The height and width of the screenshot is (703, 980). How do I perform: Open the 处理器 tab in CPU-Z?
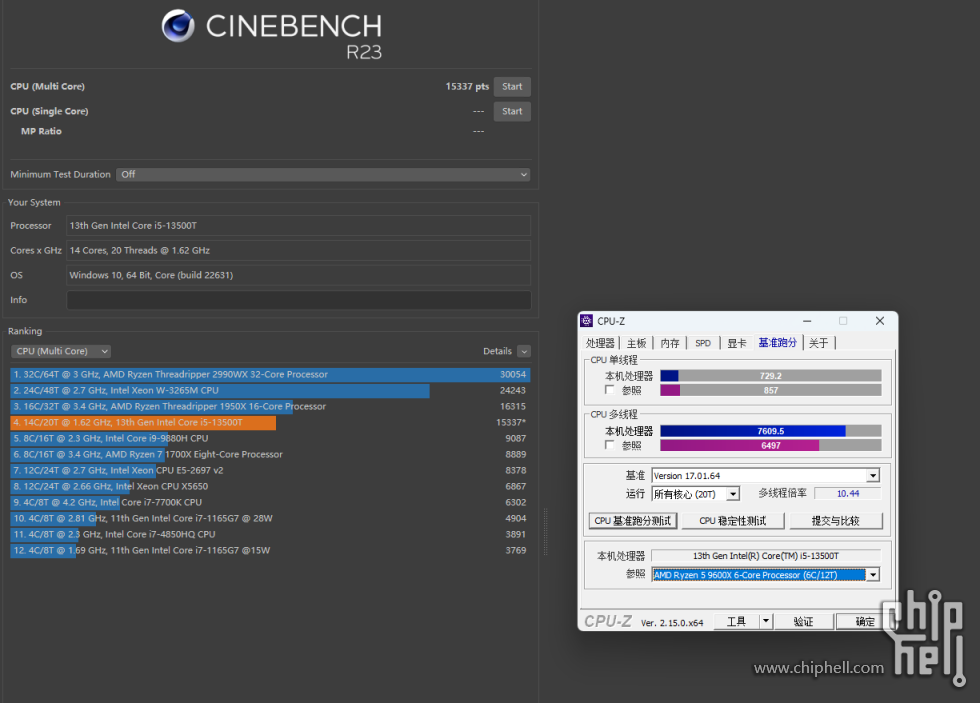[600, 343]
